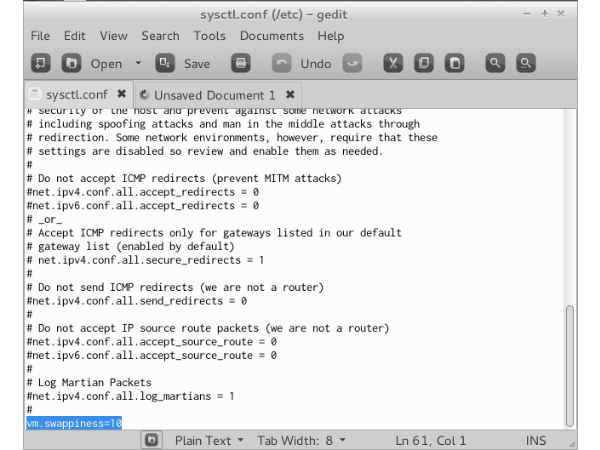600x450 pixels.
Task: Click the line '# Log Martian Packets'
Action: tap(89, 383)
